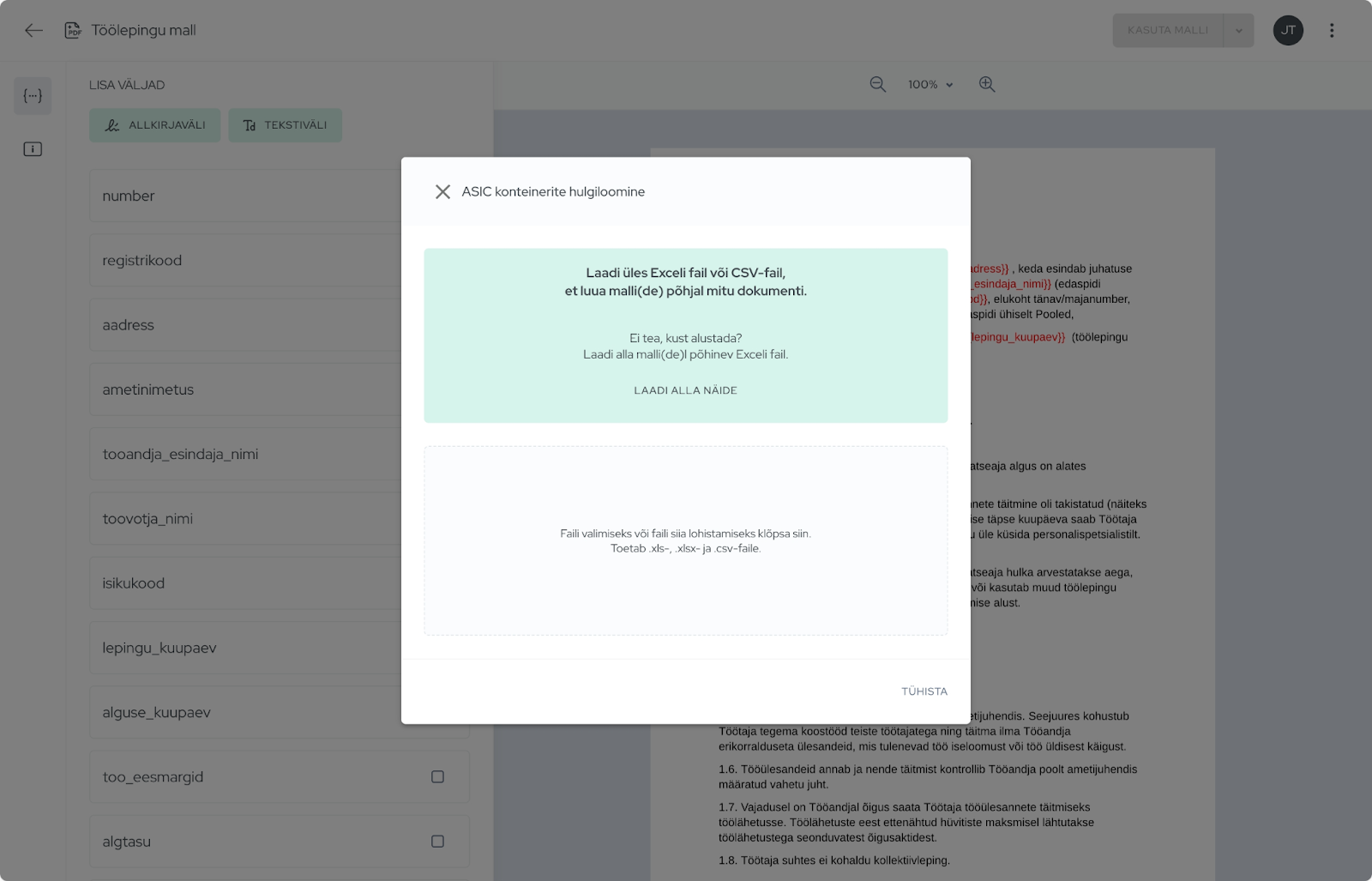Open the three-dot more options menu
Viewport: 1372px width, 881px height.
click(x=1331, y=31)
